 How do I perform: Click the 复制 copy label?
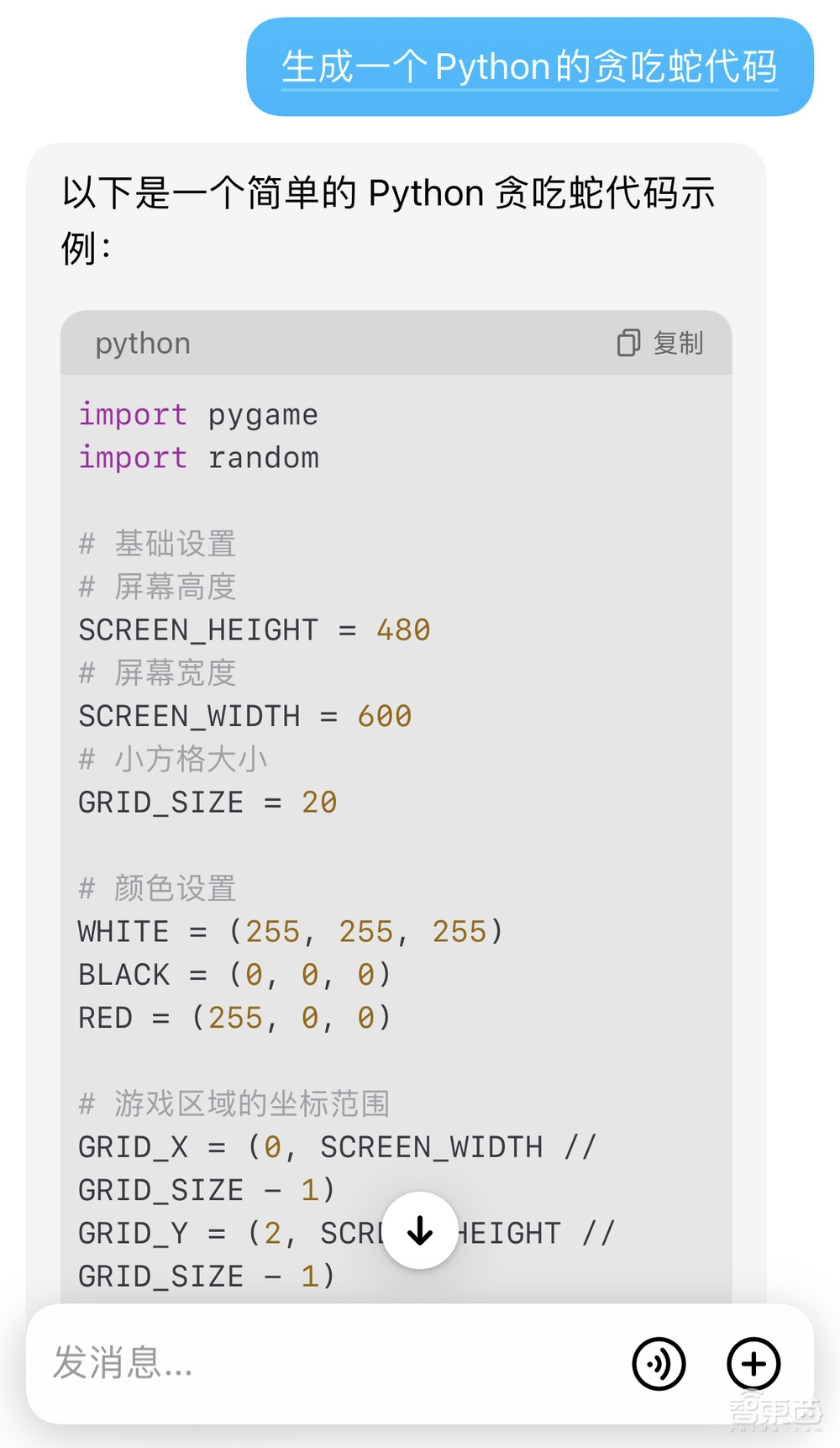(679, 343)
